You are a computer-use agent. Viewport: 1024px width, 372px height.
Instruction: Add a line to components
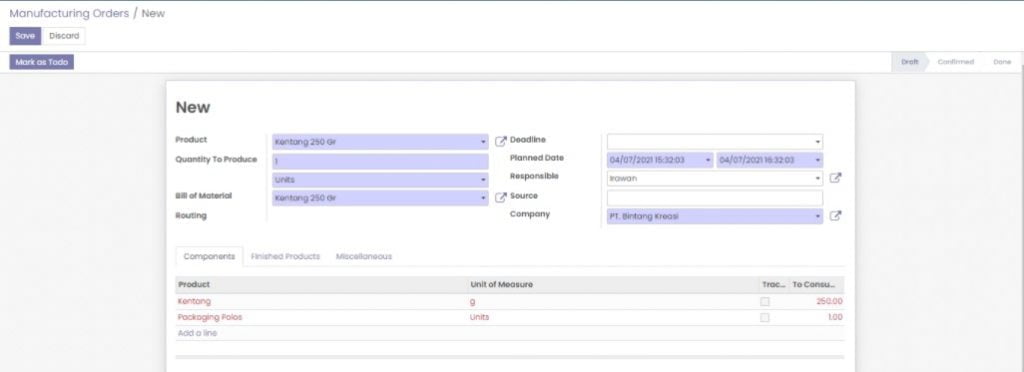[197, 333]
